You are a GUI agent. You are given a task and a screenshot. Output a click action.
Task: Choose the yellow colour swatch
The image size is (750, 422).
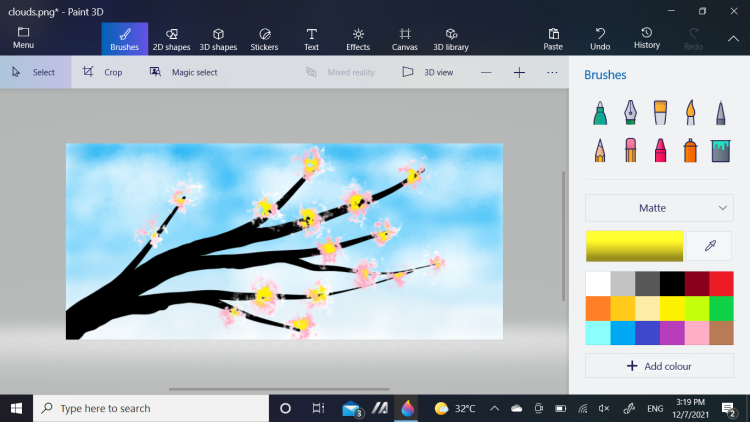click(672, 308)
